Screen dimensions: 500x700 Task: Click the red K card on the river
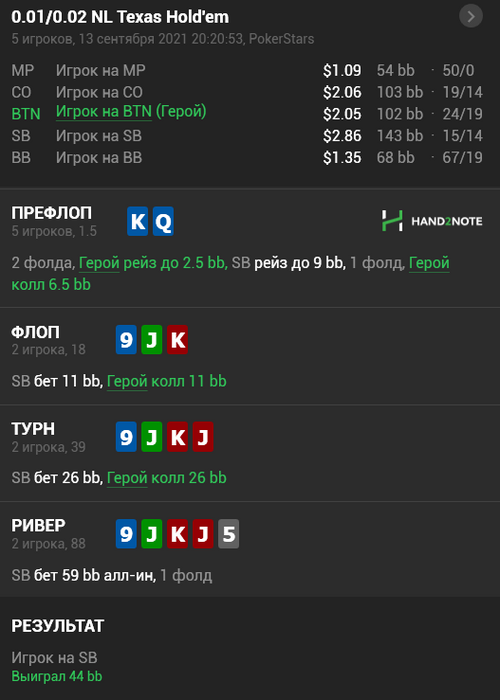pyautogui.click(x=177, y=533)
